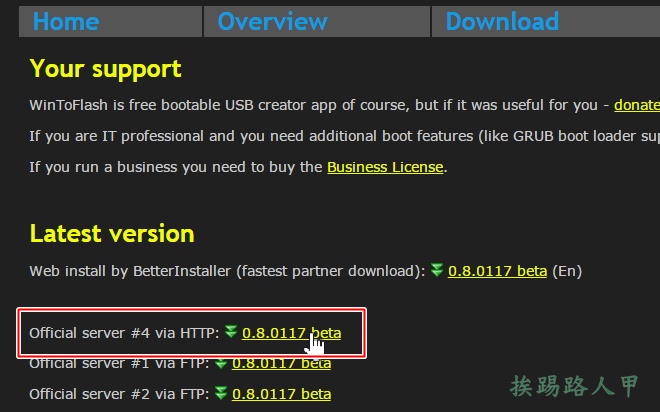This screenshot has width=660, height=412.
Task: Download 0.8.0117 beta from server #2 FTP
Action: 281,394
